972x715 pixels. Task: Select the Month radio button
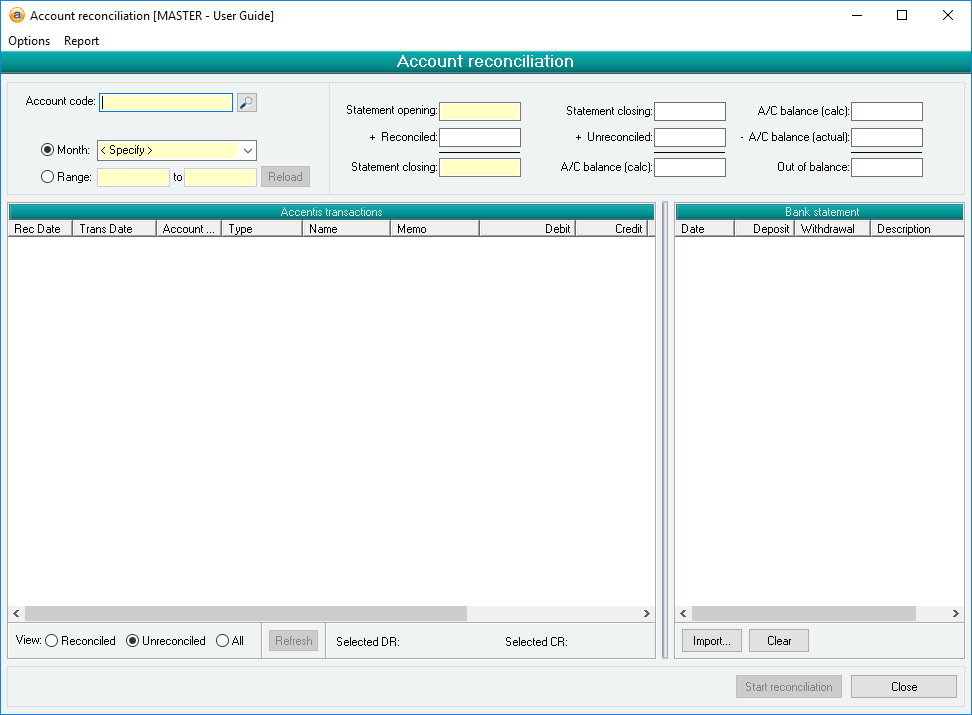point(47,150)
